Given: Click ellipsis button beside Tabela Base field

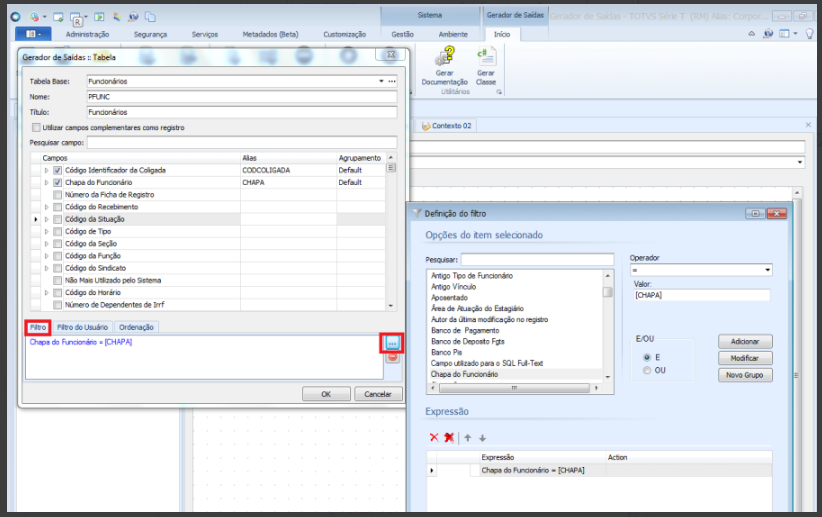Looking at the screenshot, I should (x=392, y=81).
